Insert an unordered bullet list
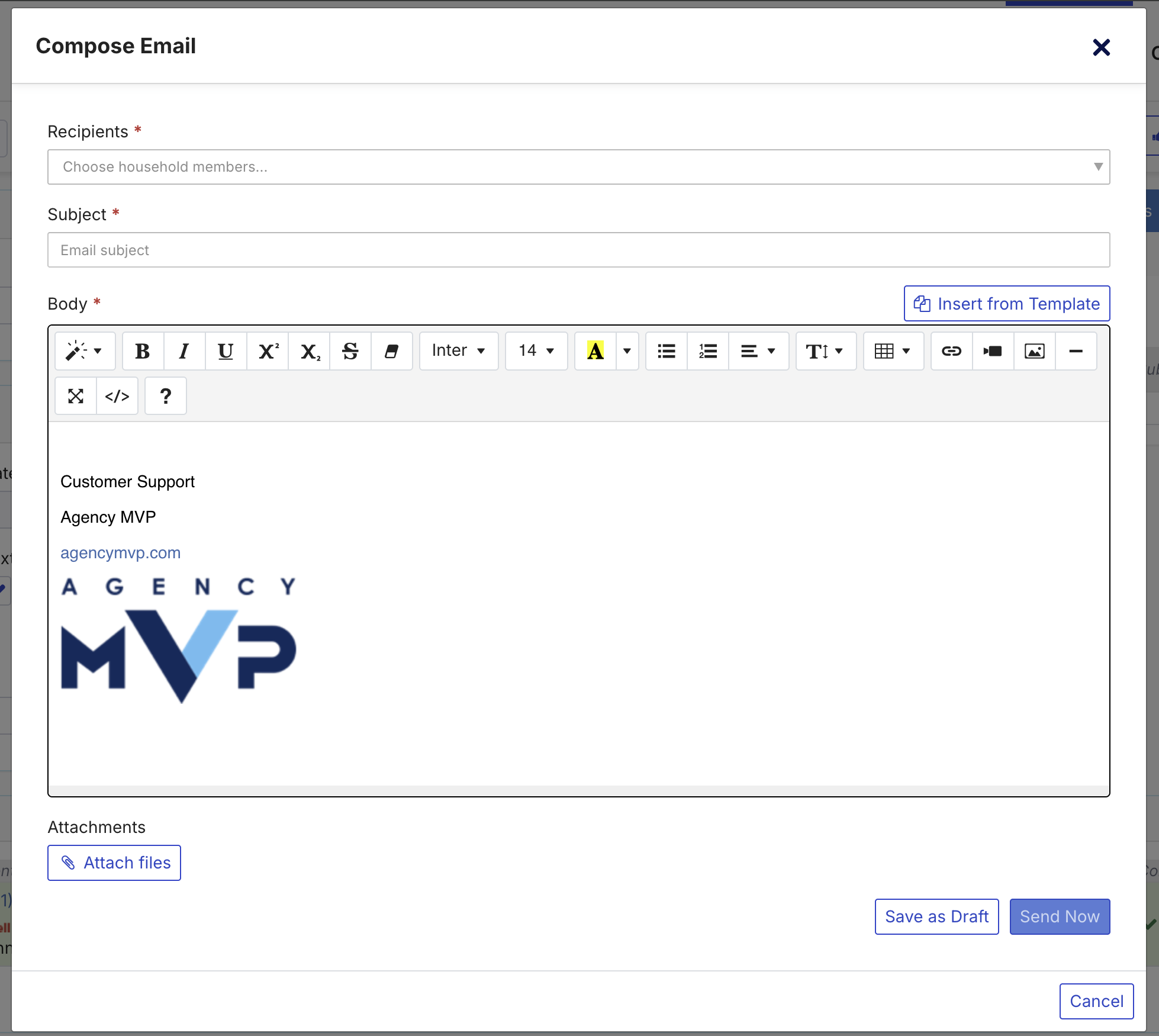Image resolution: width=1159 pixels, height=1036 pixels. point(667,351)
